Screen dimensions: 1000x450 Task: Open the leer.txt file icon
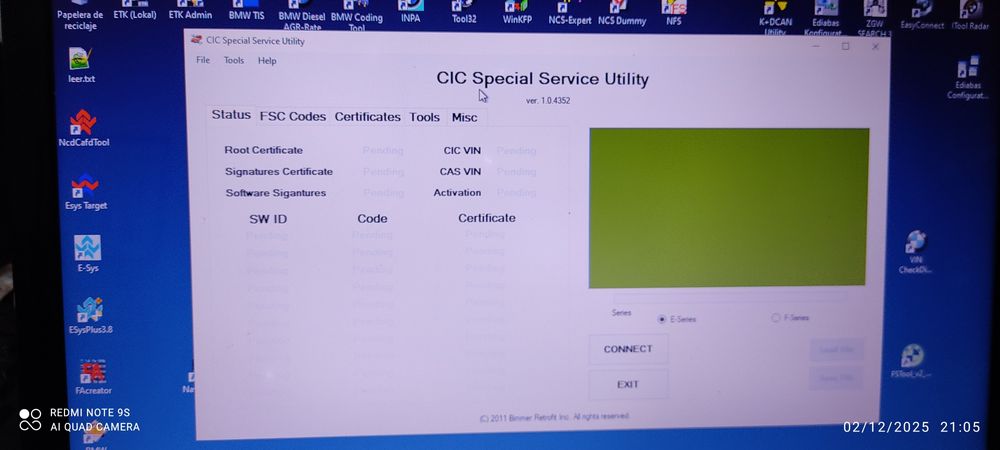pos(82,65)
